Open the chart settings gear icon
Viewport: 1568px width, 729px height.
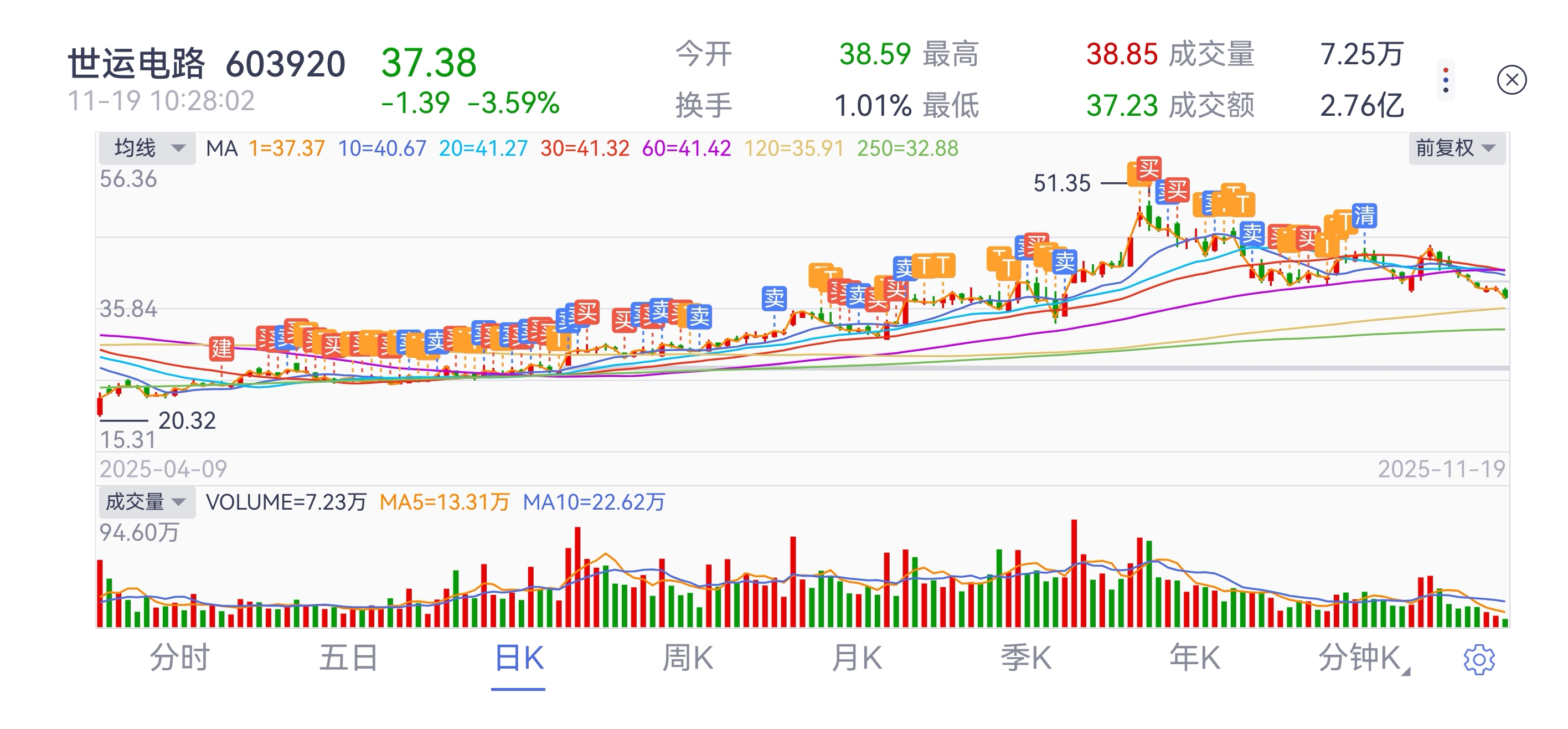coord(1478,659)
